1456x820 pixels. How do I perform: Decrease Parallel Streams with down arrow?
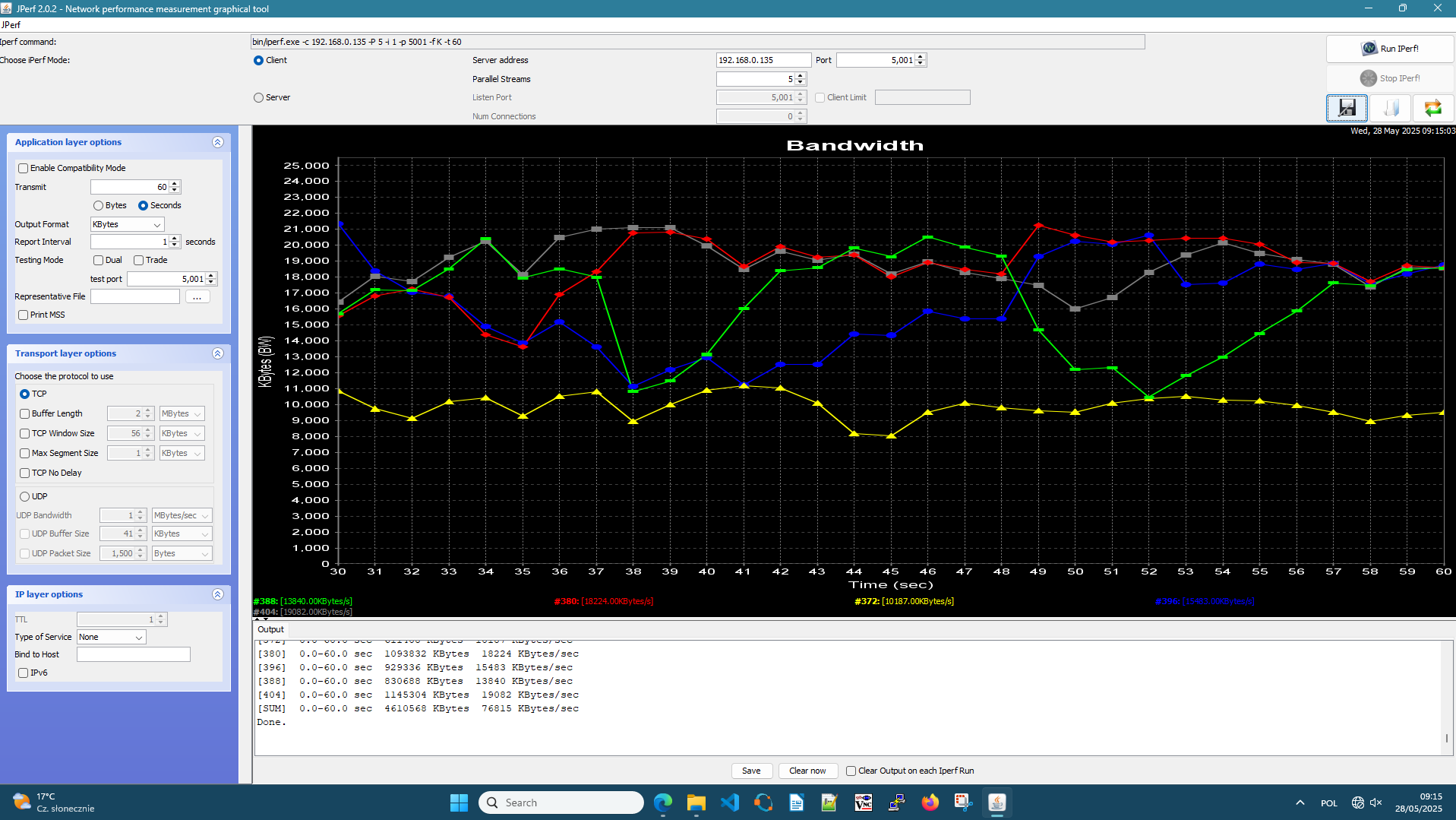[801, 82]
